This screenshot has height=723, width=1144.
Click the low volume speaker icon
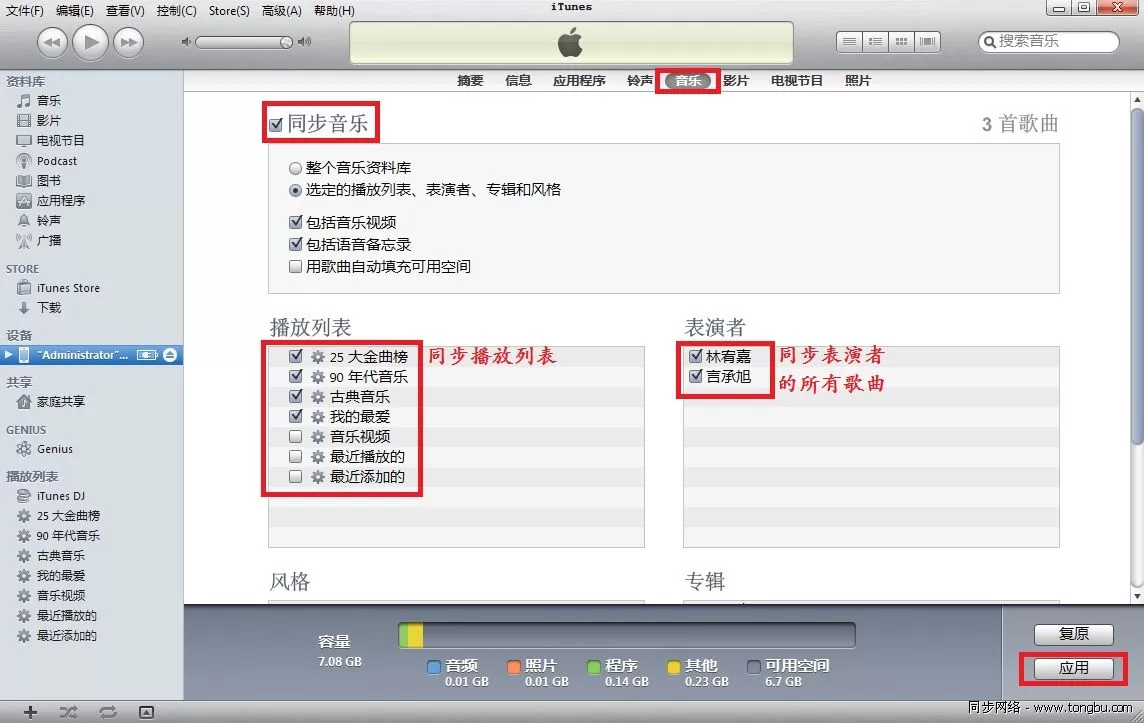tap(186, 42)
